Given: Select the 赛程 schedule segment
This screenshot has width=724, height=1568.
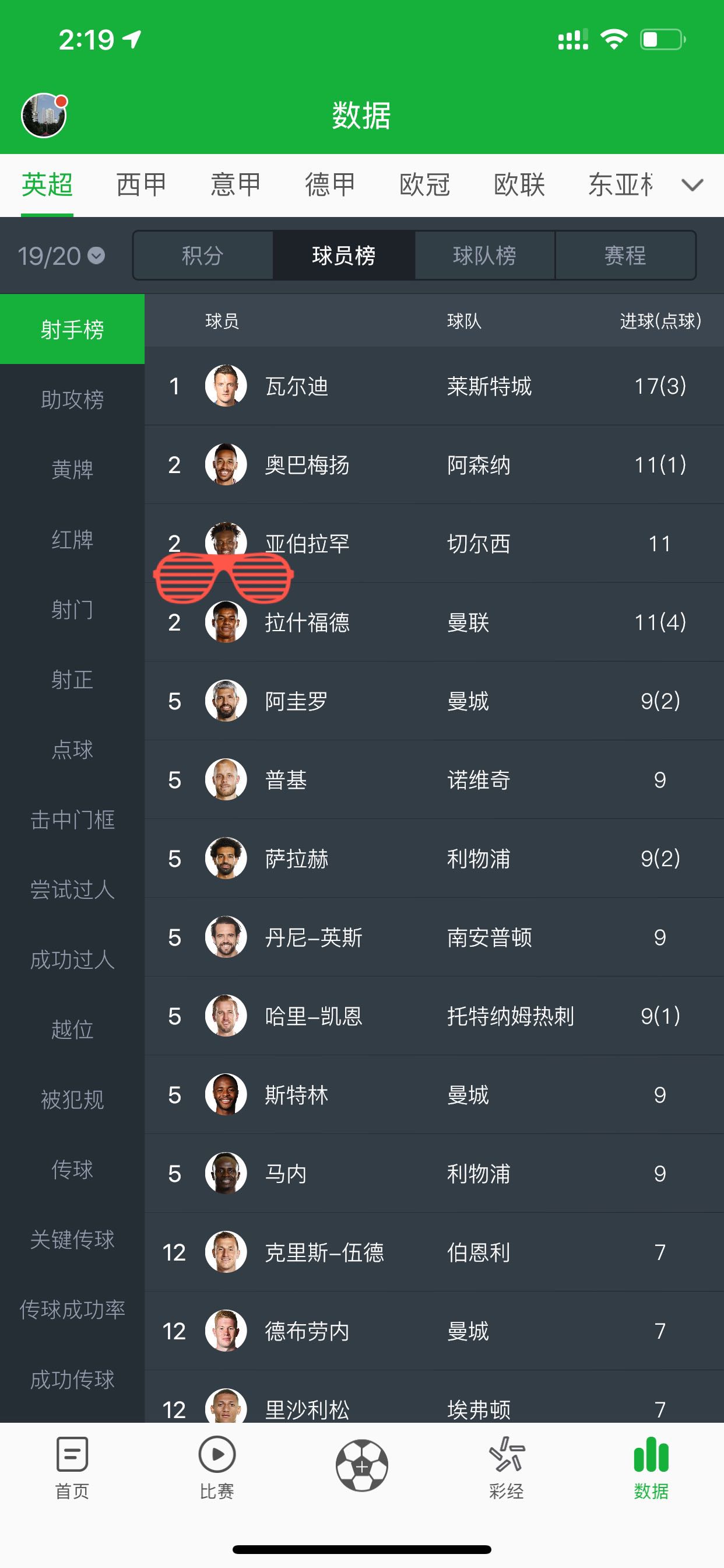Looking at the screenshot, I should 625,256.
